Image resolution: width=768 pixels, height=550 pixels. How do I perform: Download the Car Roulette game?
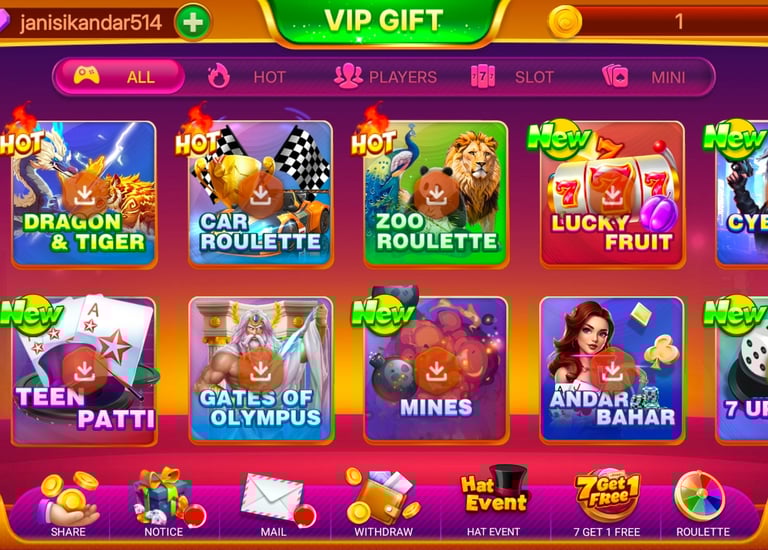[261, 196]
